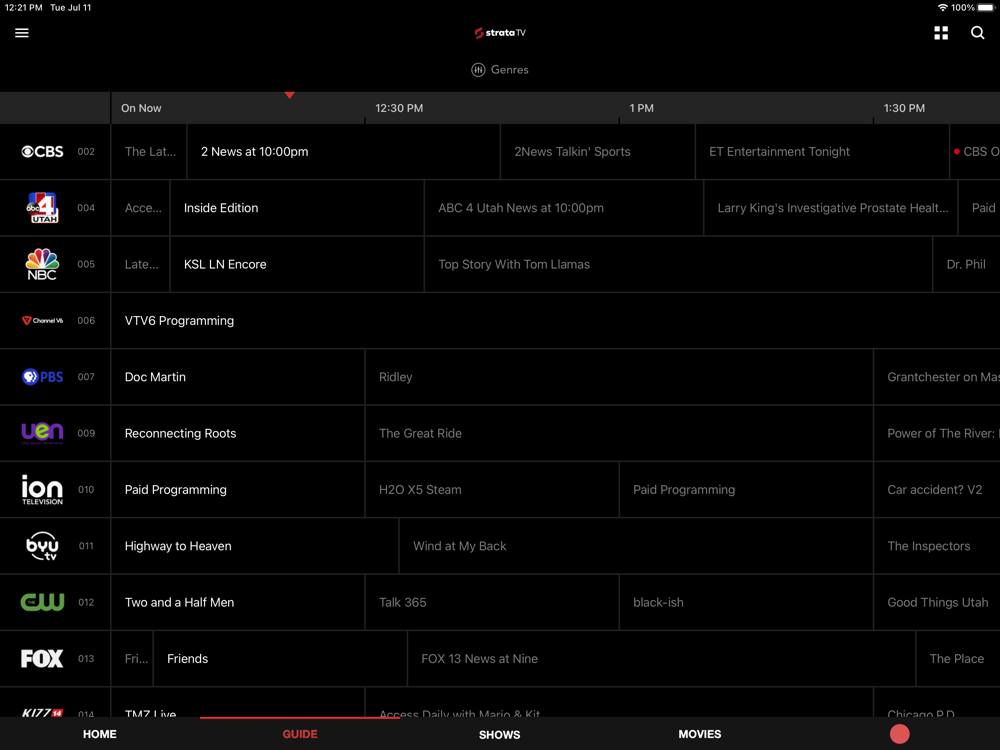1000x750 pixels.
Task: Select Good Things Utah listing
Action: [937, 602]
